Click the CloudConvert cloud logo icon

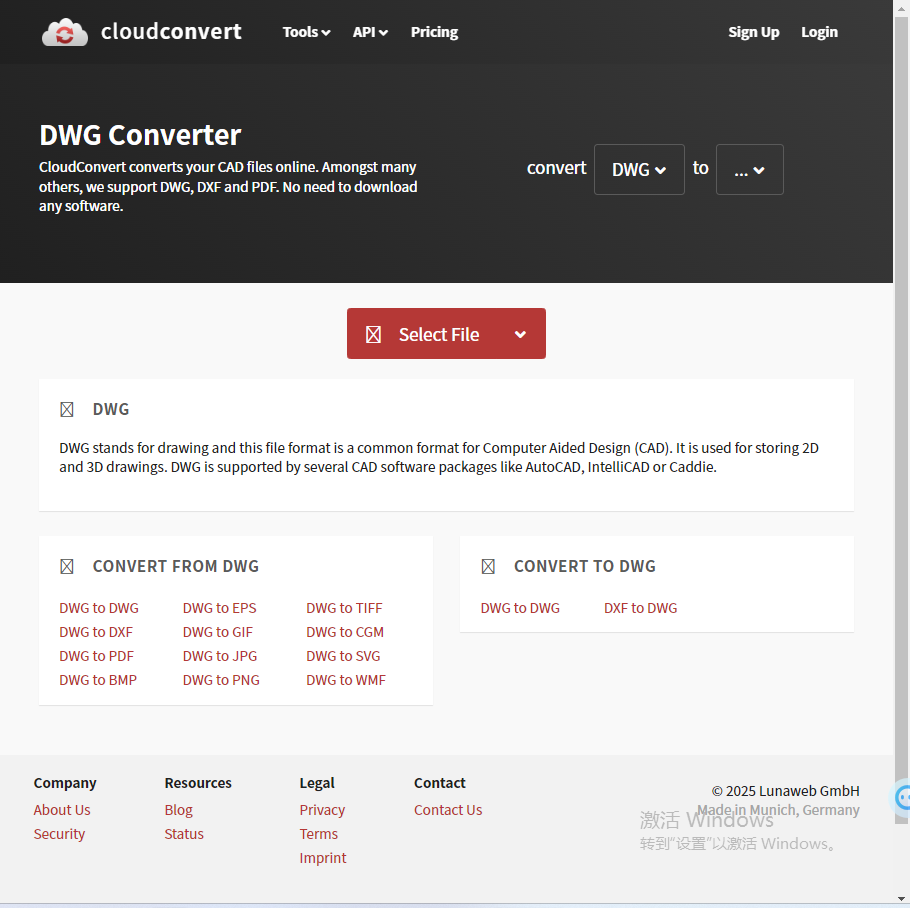point(64,32)
